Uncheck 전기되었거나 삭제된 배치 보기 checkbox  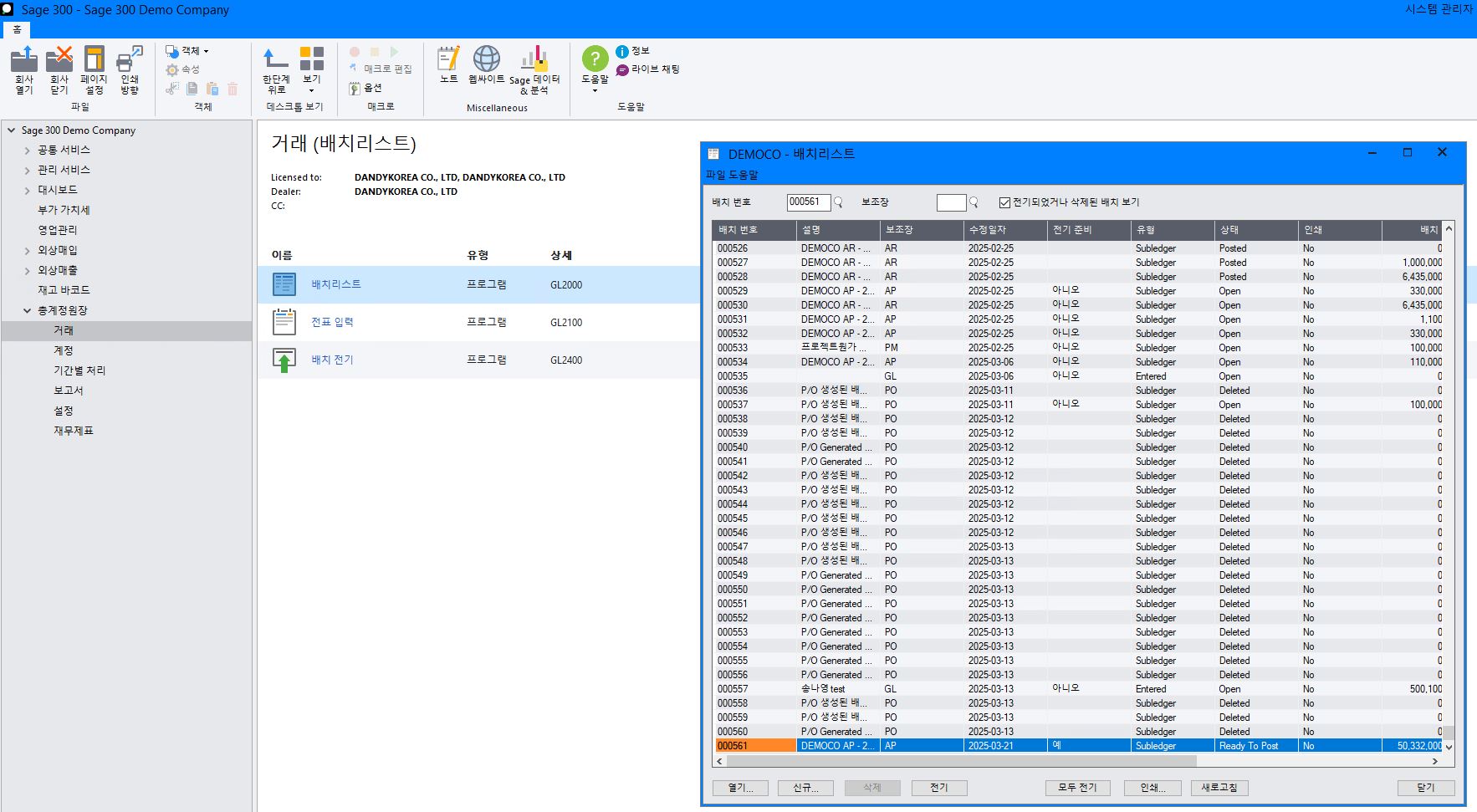(1004, 202)
